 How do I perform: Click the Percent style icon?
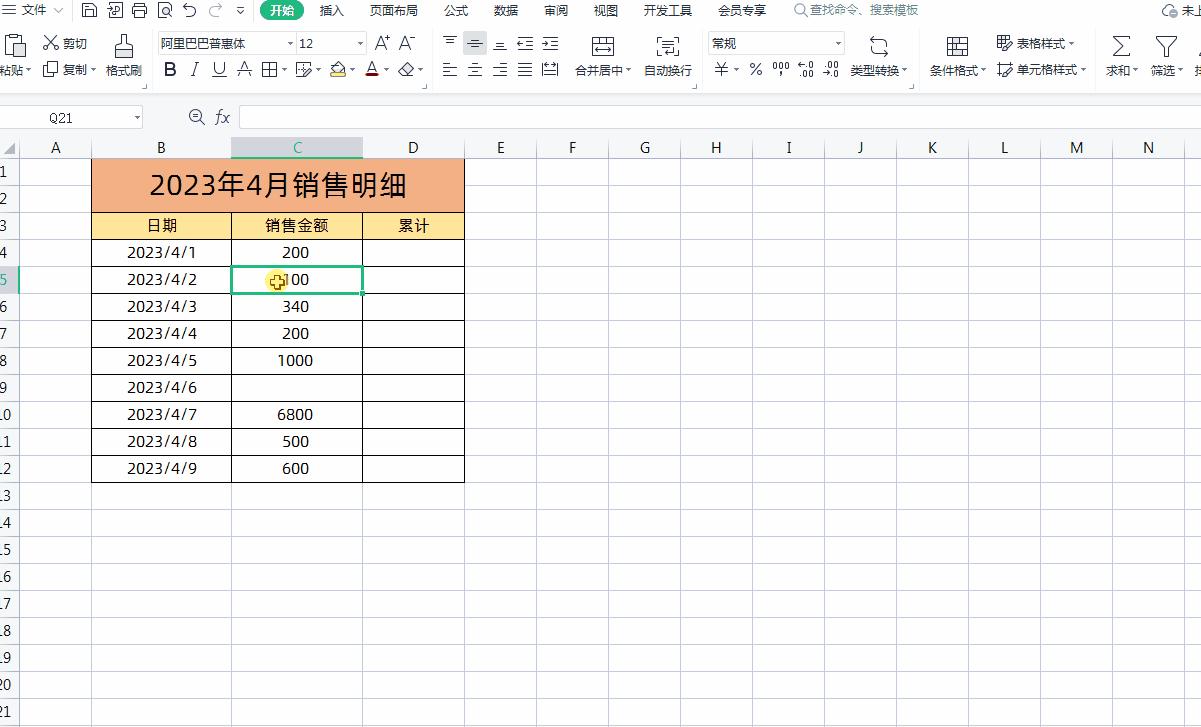pos(756,70)
